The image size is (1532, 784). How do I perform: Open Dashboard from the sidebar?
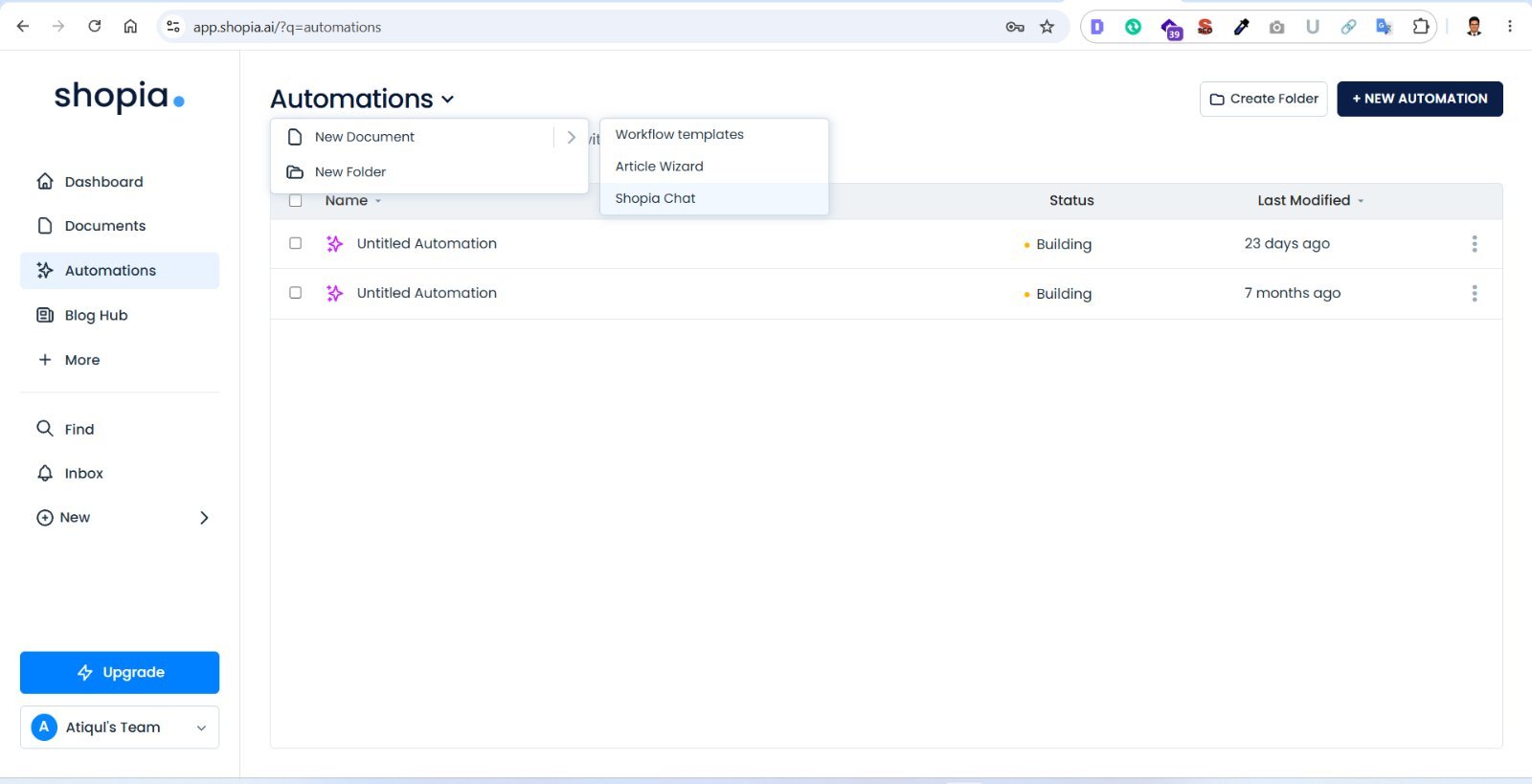[x=120, y=182]
